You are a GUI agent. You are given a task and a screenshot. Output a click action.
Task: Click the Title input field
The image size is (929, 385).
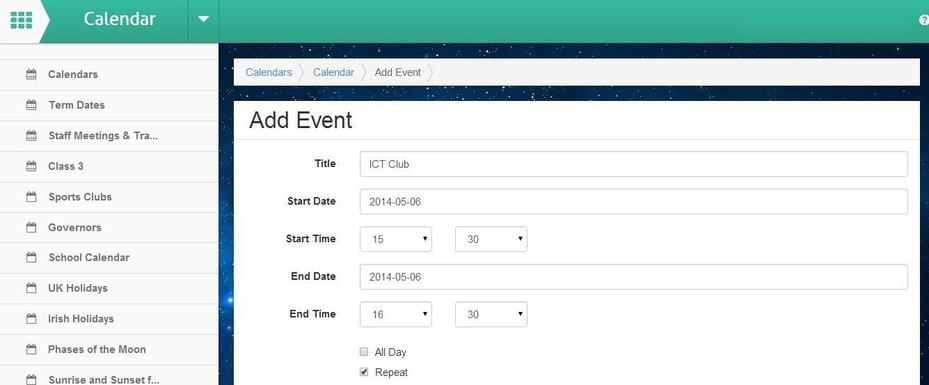point(633,164)
